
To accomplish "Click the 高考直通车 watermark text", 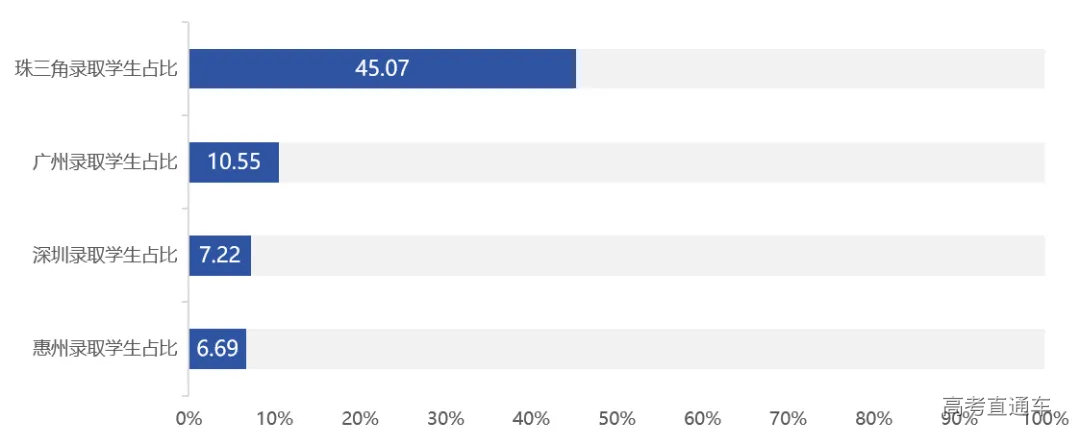I will [x=996, y=406].
